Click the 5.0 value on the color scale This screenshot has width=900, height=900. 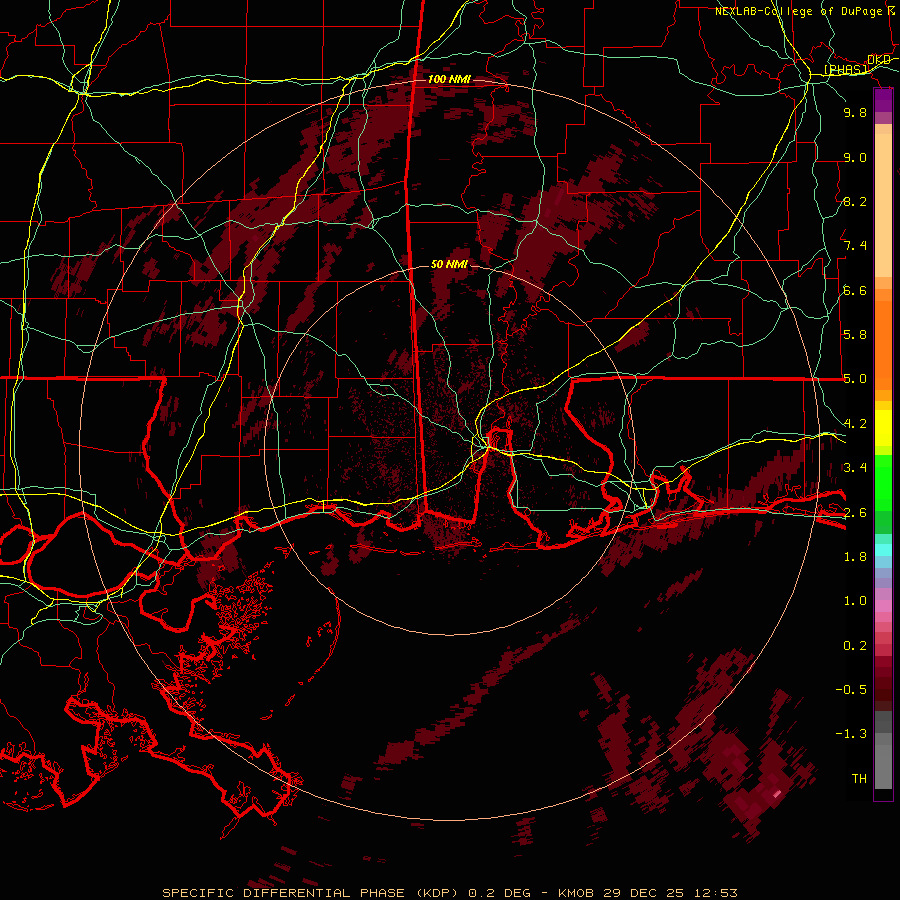click(855, 379)
